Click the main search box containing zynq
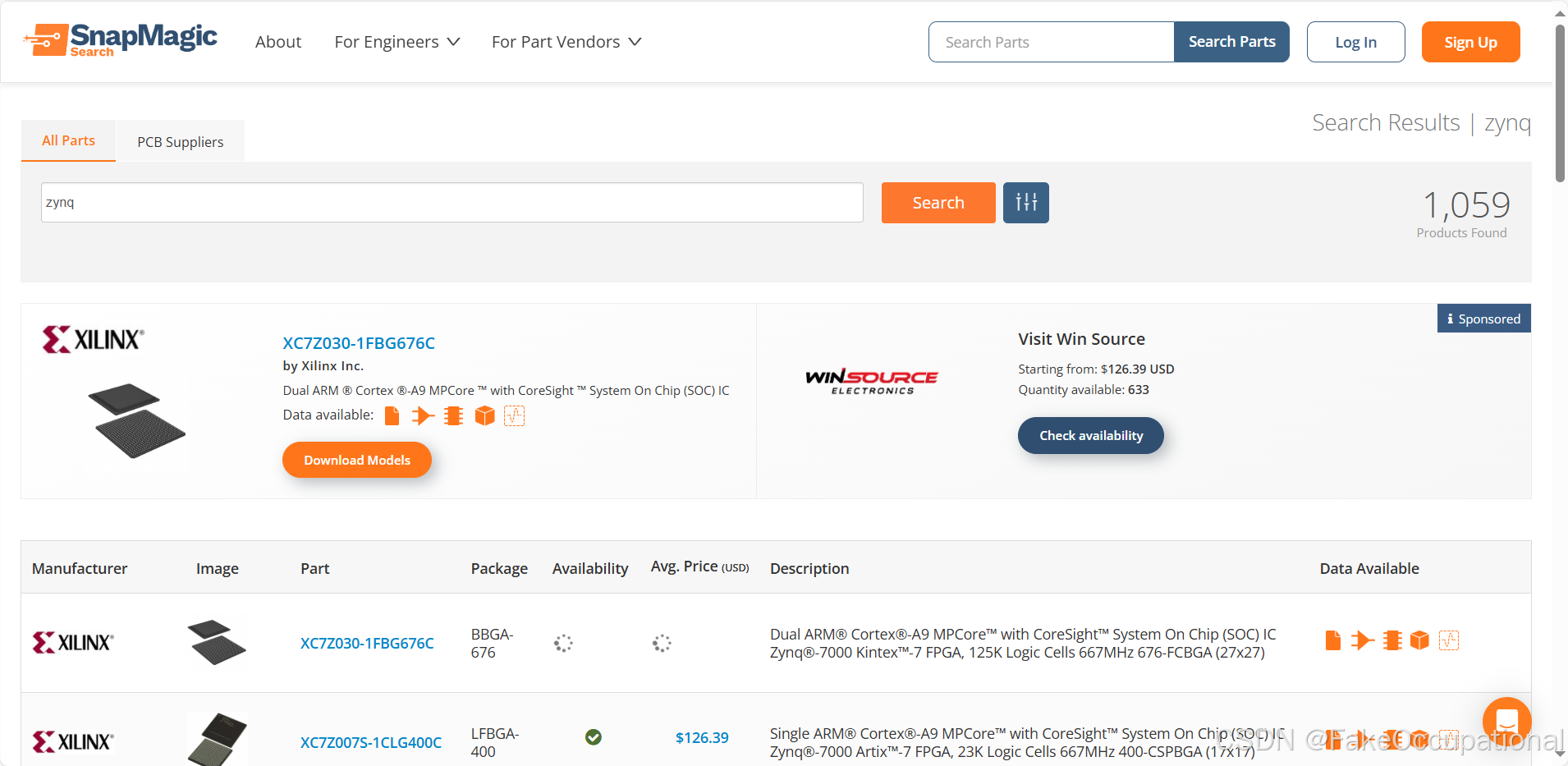1568x766 pixels. click(x=452, y=202)
